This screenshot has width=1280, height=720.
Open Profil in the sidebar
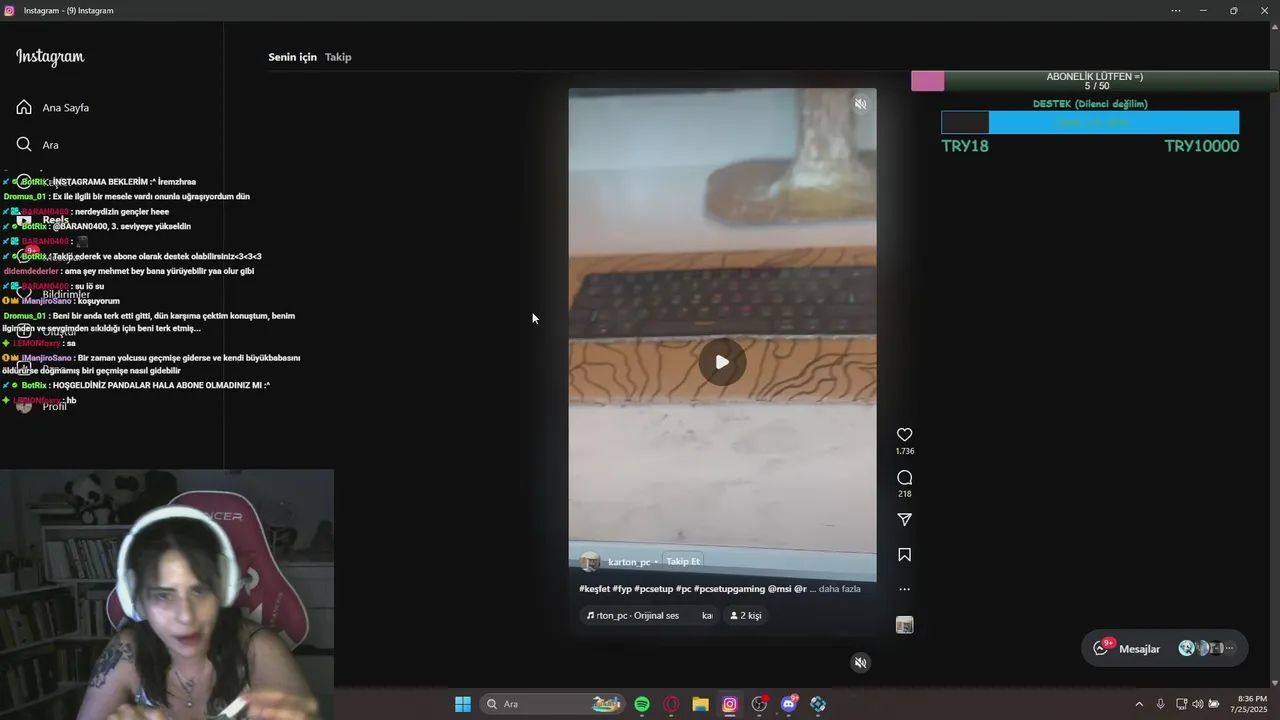[x=42, y=406]
